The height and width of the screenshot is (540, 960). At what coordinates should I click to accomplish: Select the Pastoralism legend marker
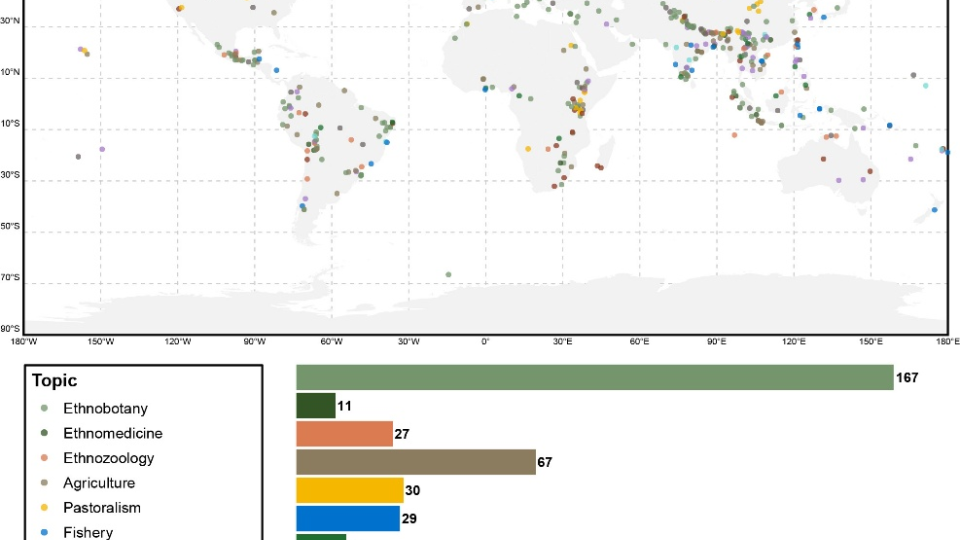(x=41, y=508)
